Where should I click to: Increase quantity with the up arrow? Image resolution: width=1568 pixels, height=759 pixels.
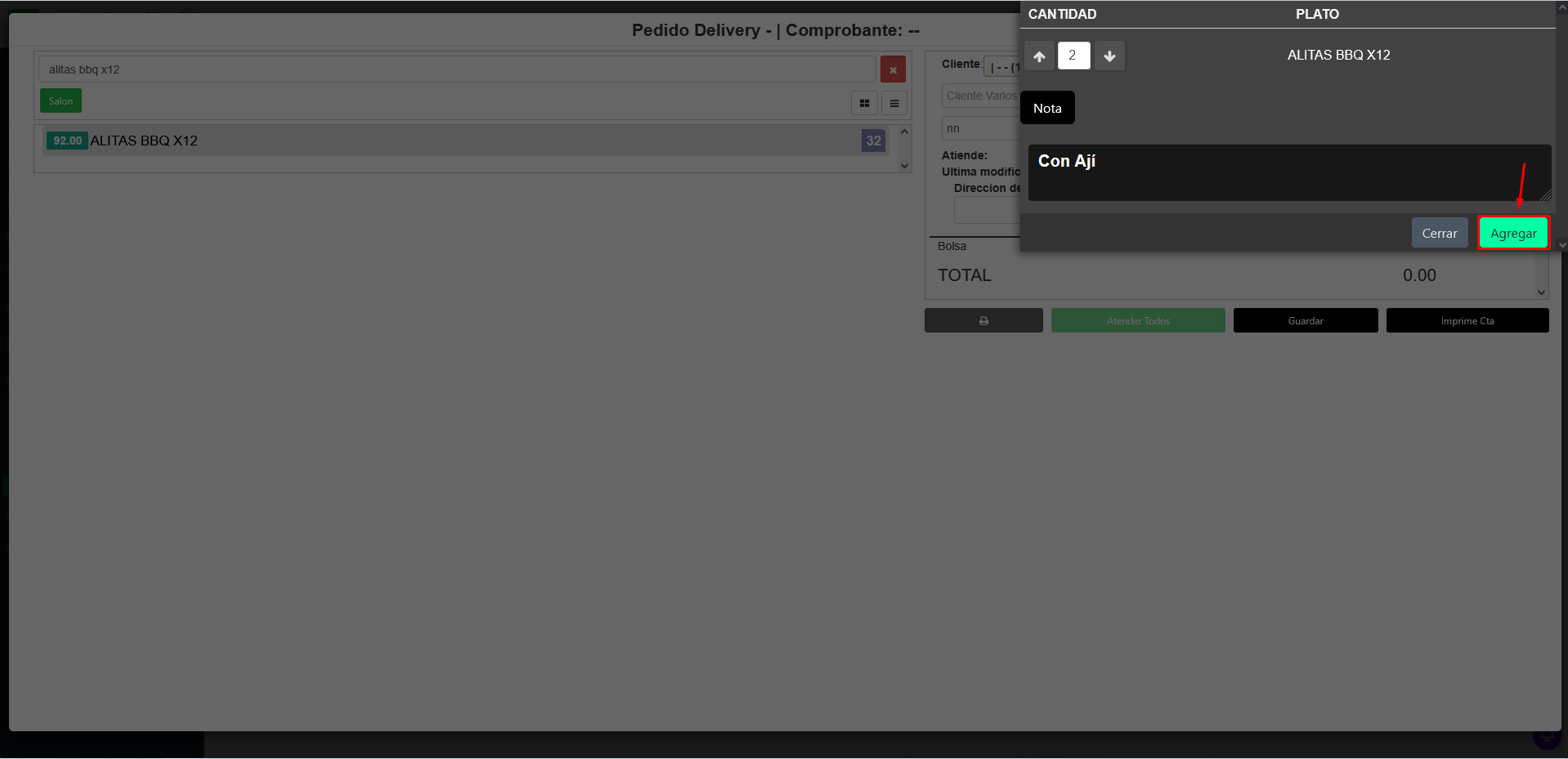(x=1039, y=56)
